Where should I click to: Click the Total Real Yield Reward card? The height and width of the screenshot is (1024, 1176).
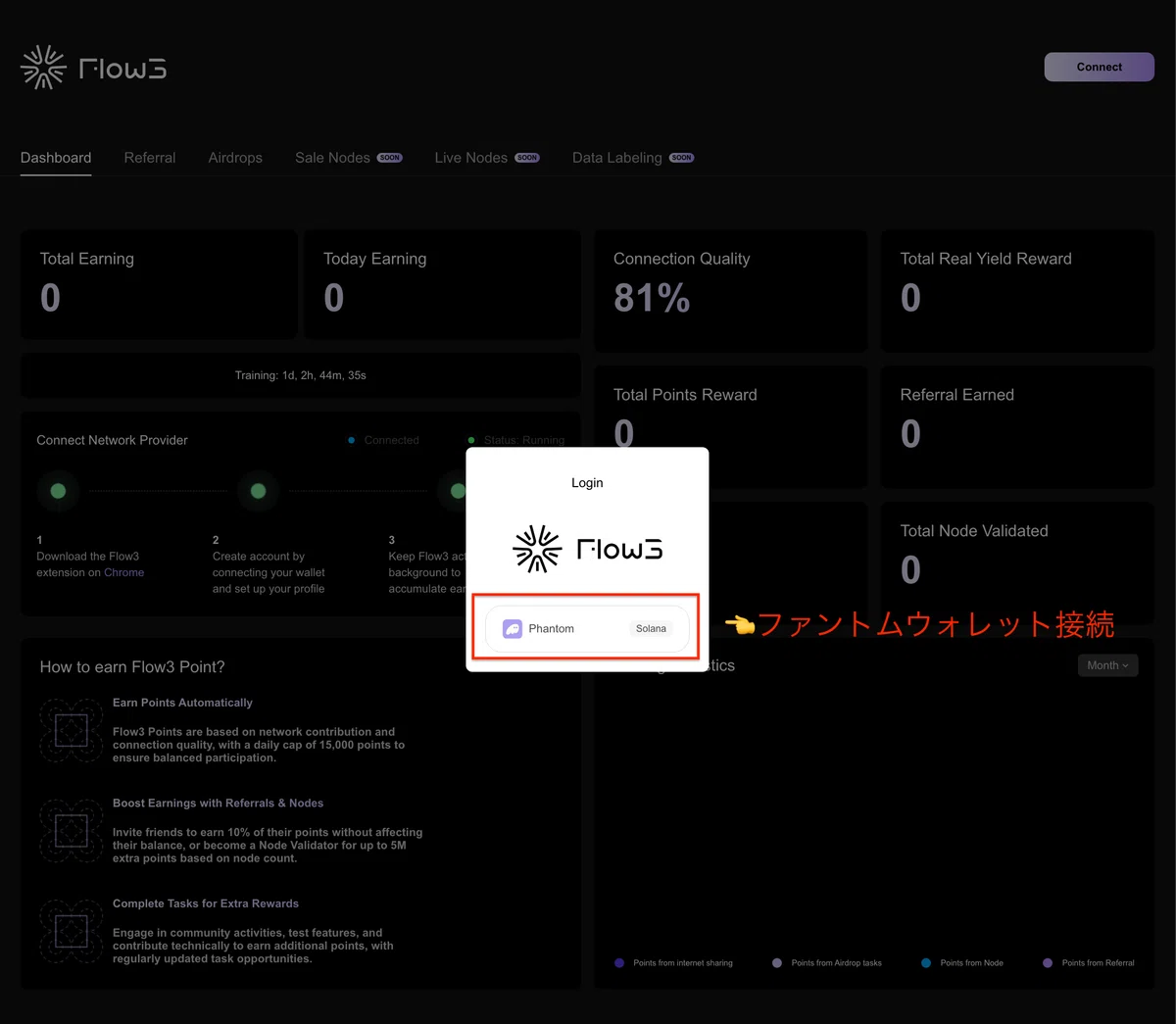(x=1017, y=291)
